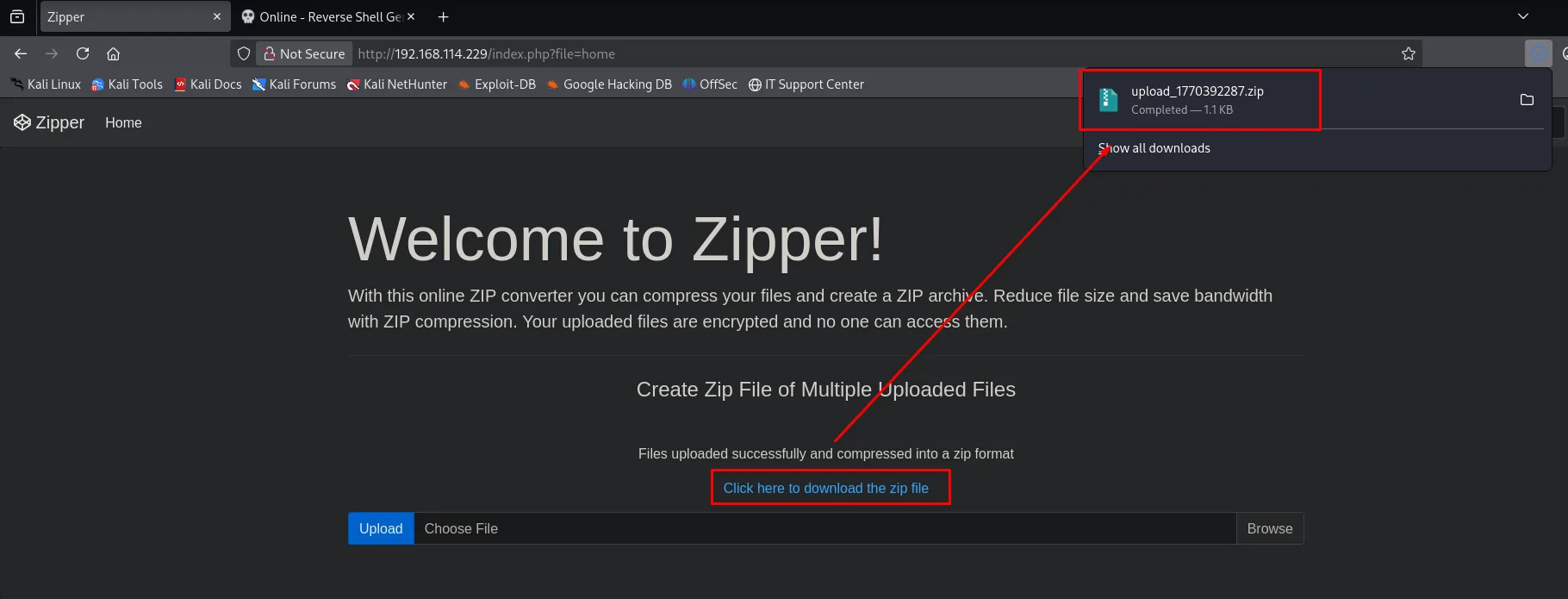This screenshot has width=1568, height=599.
Task: Open the Kali NetHunter bookmark
Action: click(x=397, y=84)
